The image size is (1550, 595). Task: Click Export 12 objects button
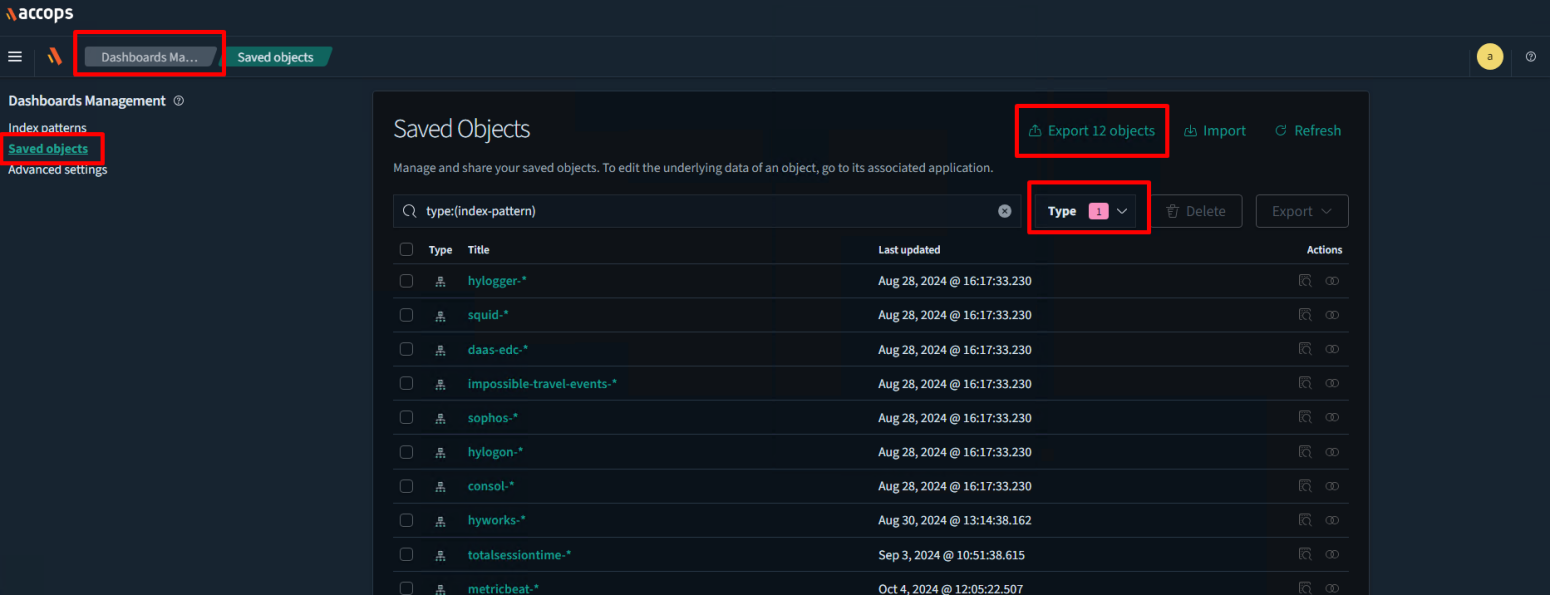coord(1091,131)
